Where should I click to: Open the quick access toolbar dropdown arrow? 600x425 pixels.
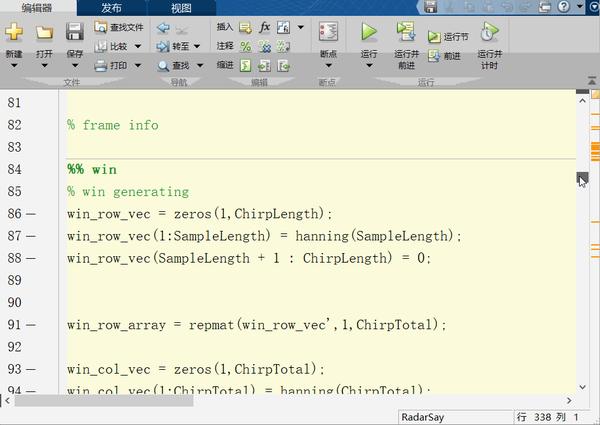pos(580,6)
